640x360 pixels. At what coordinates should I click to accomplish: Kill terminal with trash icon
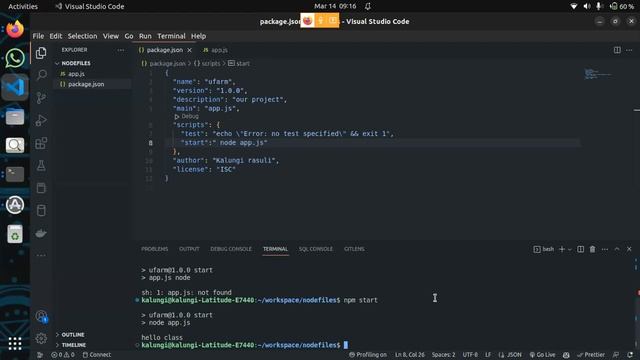(x=592, y=249)
